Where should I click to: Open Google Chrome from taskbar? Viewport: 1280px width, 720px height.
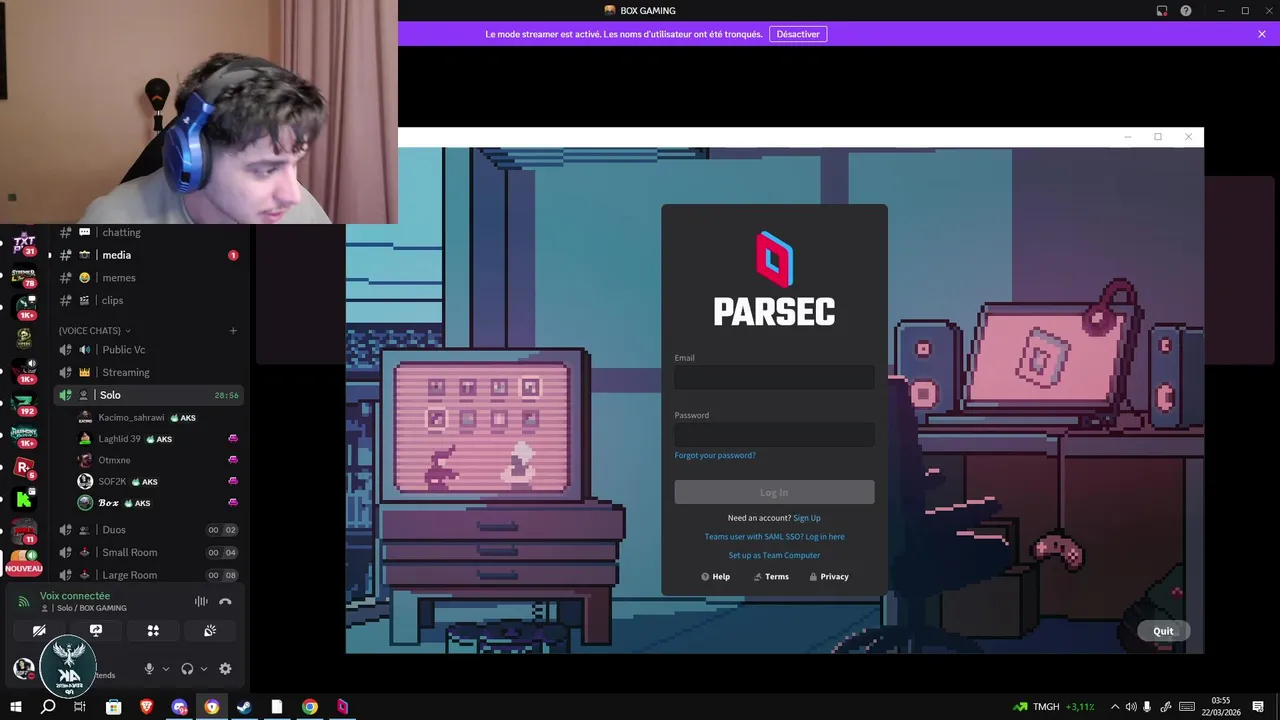310,707
